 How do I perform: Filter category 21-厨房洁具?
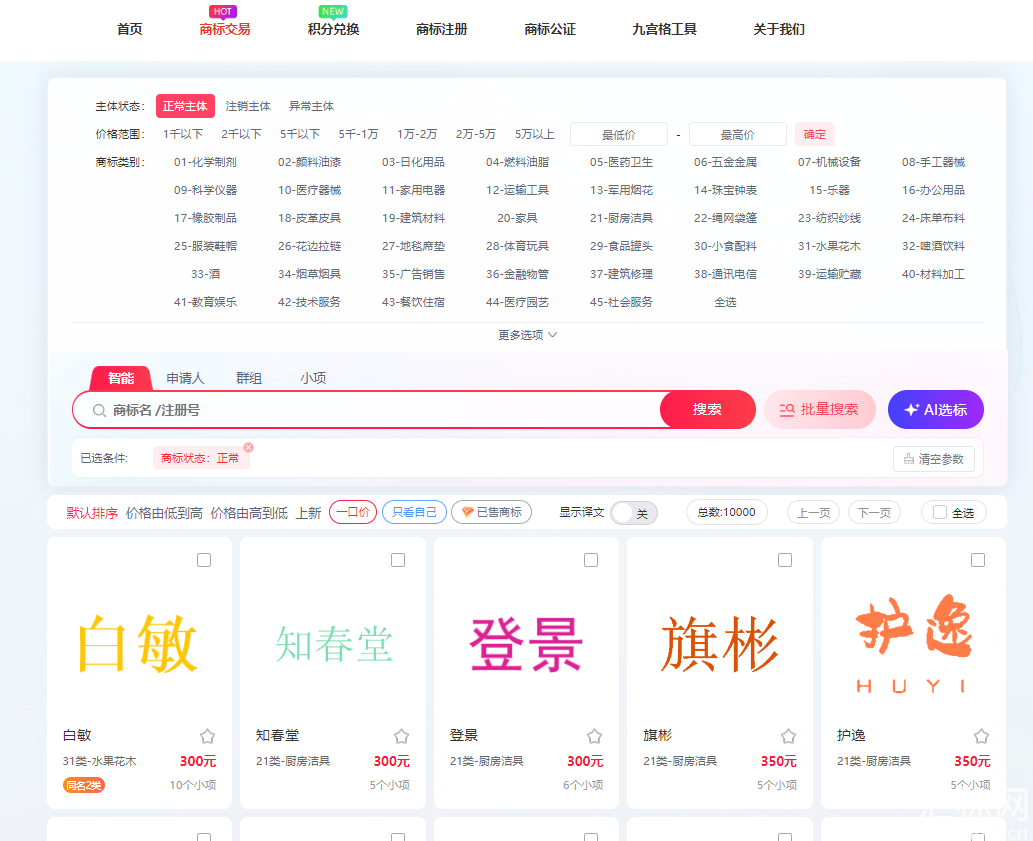click(x=621, y=218)
